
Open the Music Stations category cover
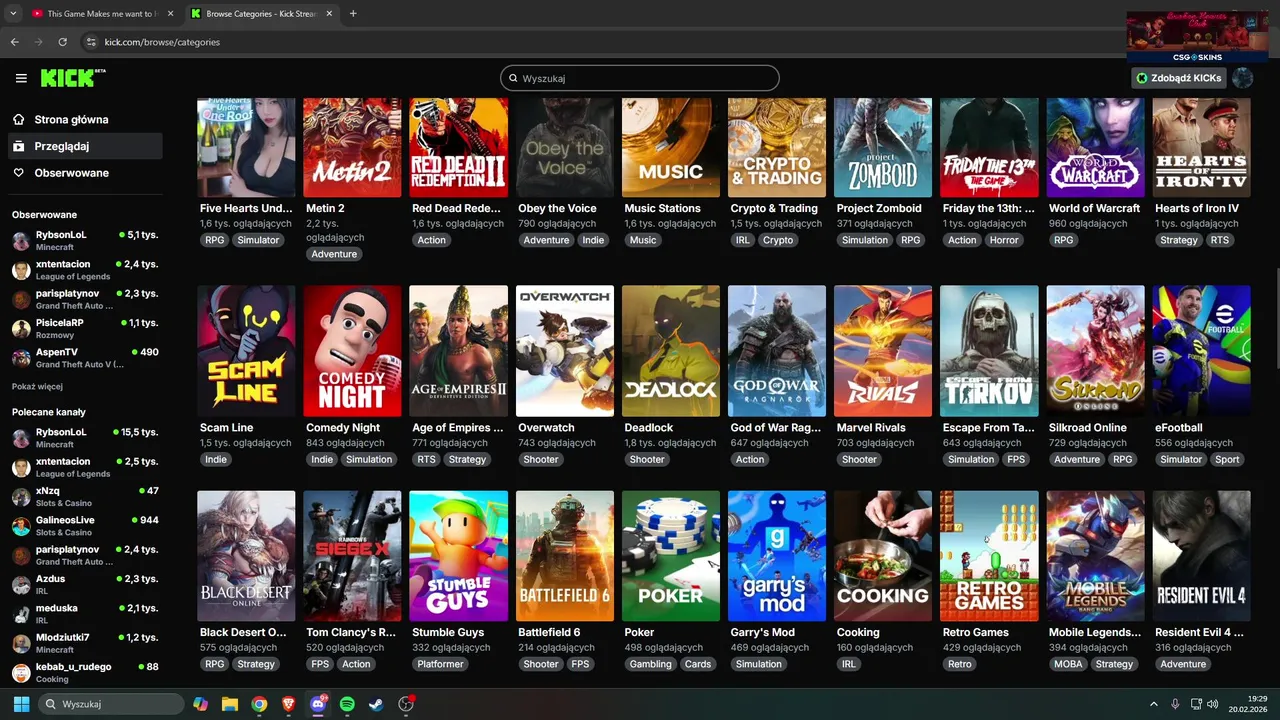pyautogui.click(x=671, y=147)
